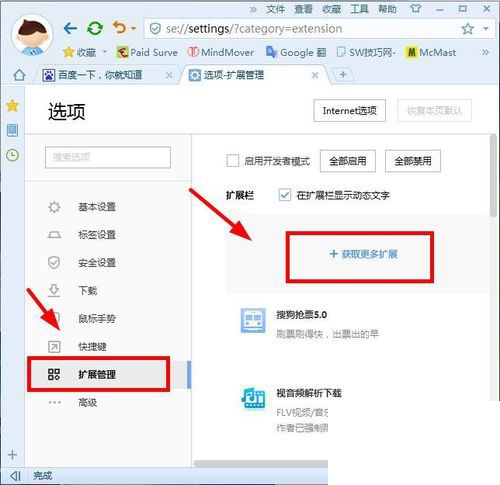Click the skin shirt icon in title bar
This screenshot has width=500, height=485.
point(415,8)
